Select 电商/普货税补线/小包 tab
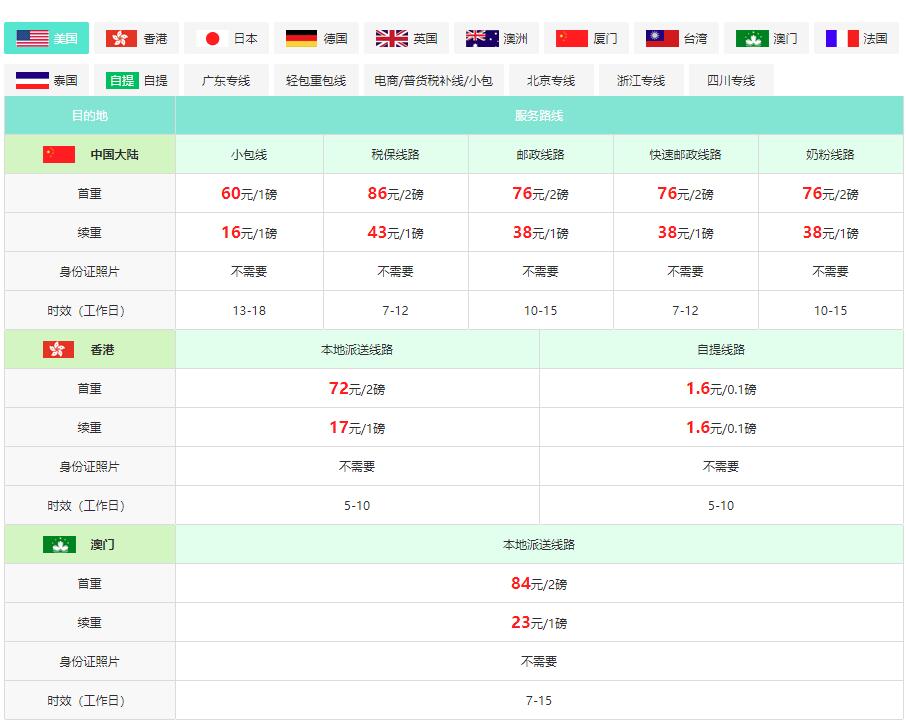This screenshot has height=722, width=906. 433,80
